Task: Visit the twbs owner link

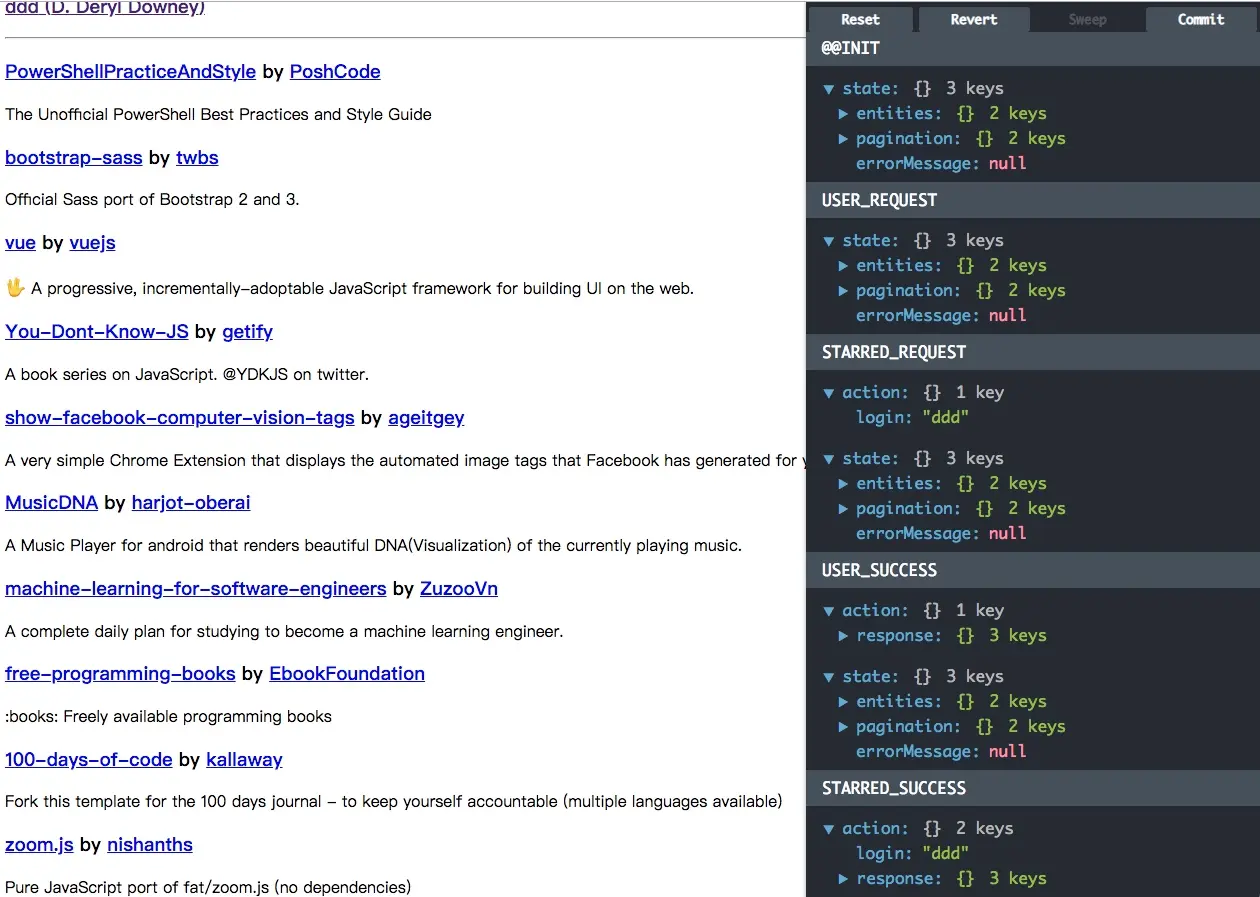Action: (197, 158)
